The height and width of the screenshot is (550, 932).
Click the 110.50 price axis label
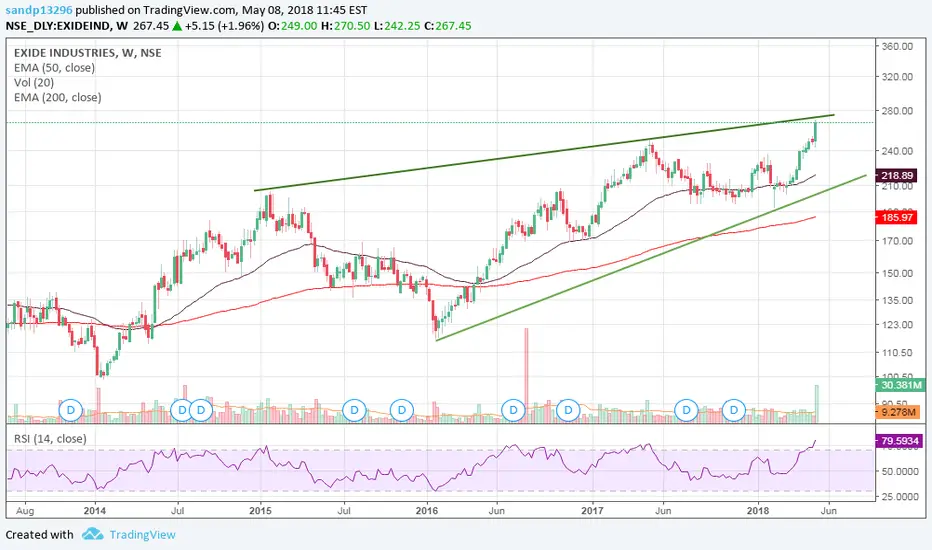coord(898,353)
